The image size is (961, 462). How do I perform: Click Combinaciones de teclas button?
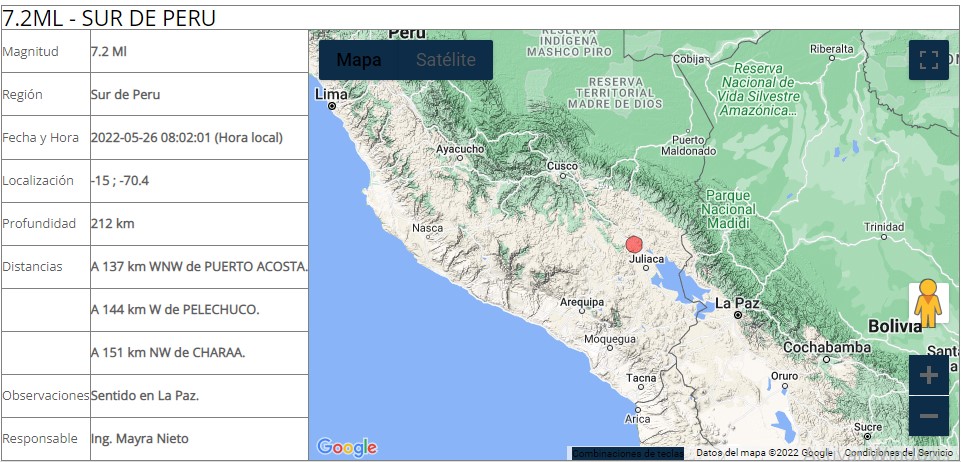627,453
